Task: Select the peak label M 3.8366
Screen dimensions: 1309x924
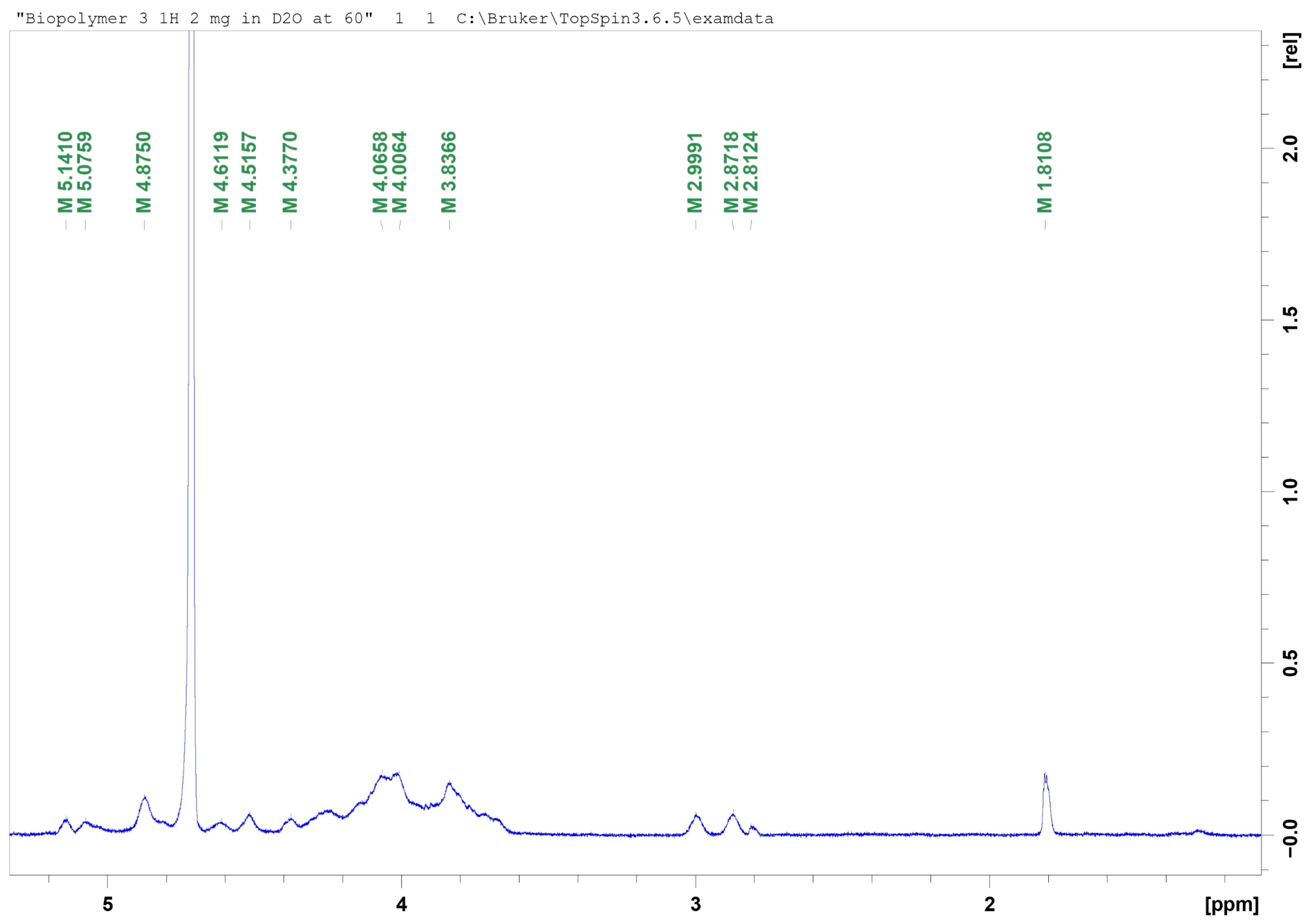Action: pyautogui.click(x=449, y=172)
